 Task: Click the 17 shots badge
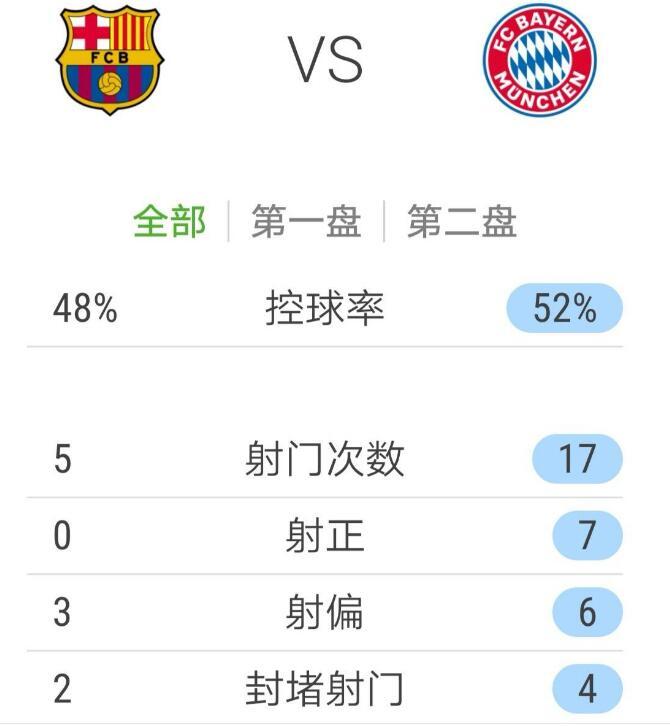tap(577, 460)
